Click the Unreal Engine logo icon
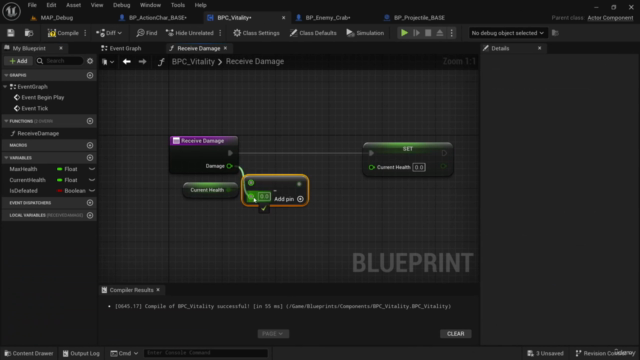Image resolution: width=640 pixels, height=360 pixels. tap(11, 11)
